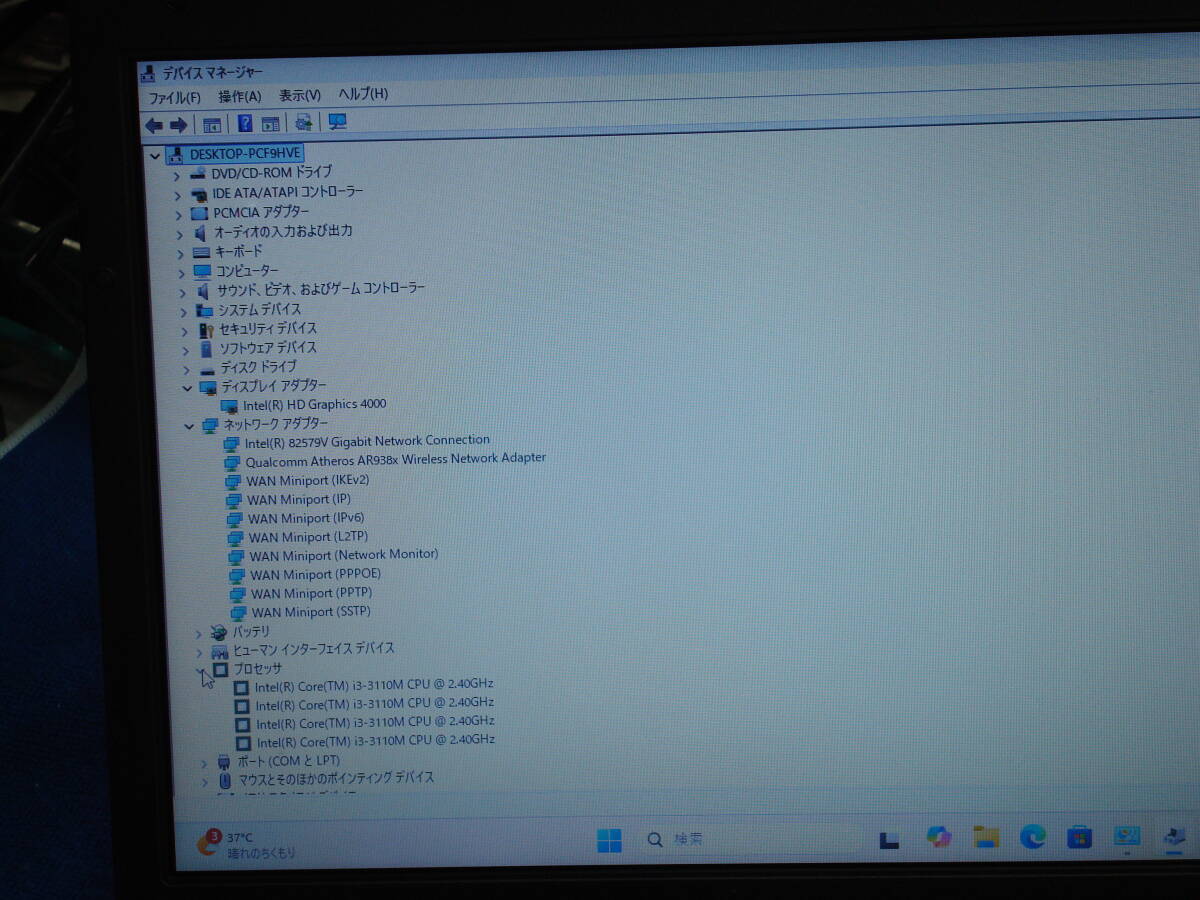Select WAN Miniport (PPPOE)
Image resolution: width=1200 pixels, height=900 pixels.
316,574
